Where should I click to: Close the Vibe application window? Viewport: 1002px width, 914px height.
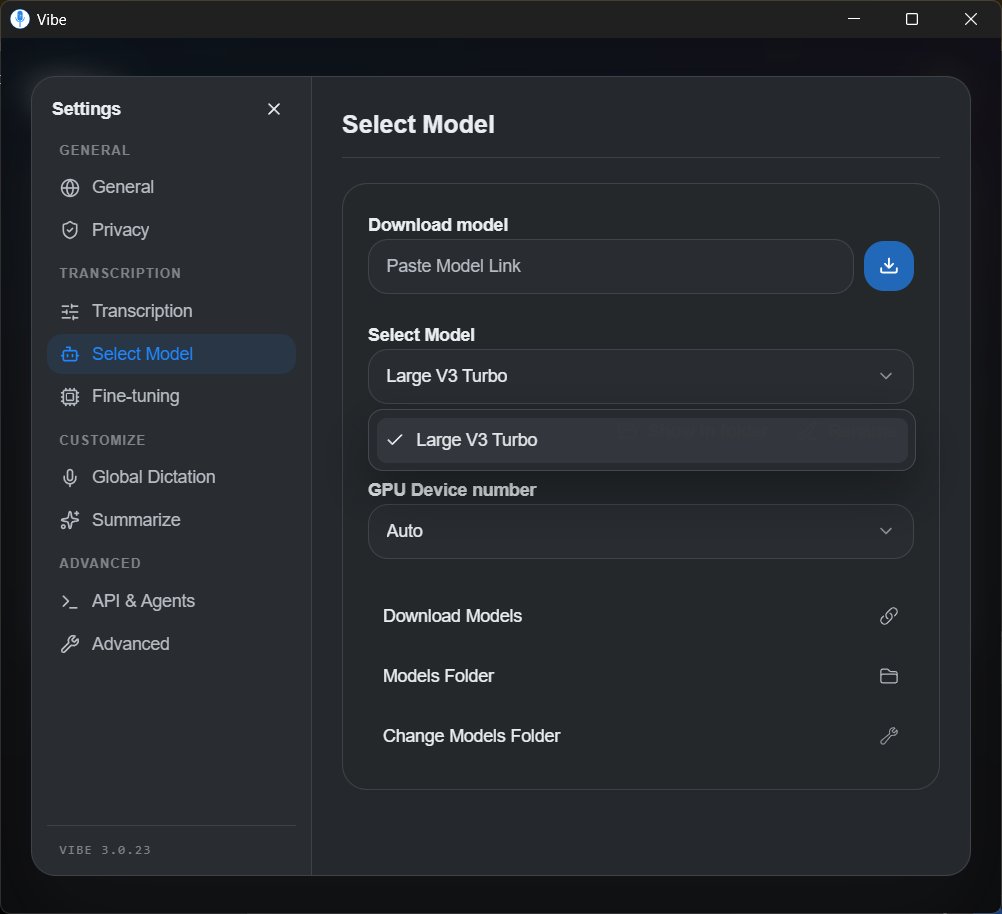(971, 19)
